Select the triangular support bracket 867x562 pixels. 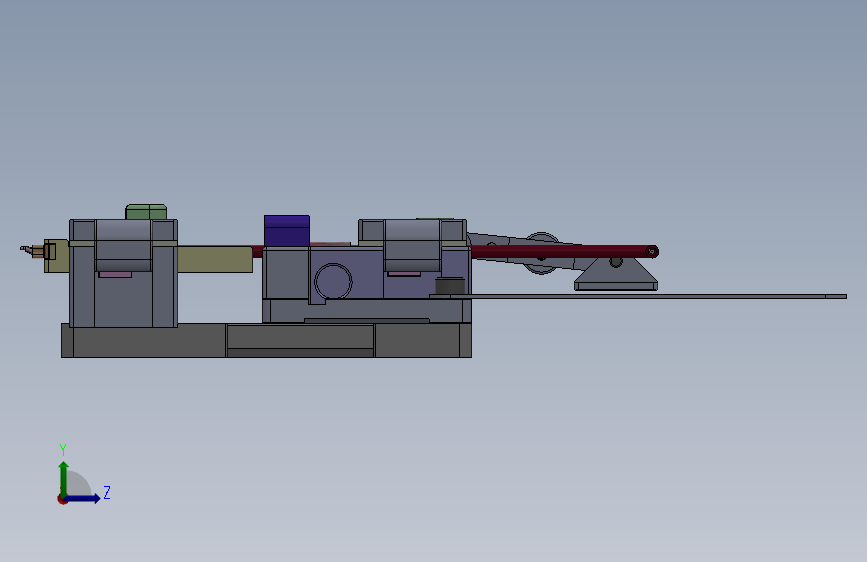pyautogui.click(x=616, y=275)
